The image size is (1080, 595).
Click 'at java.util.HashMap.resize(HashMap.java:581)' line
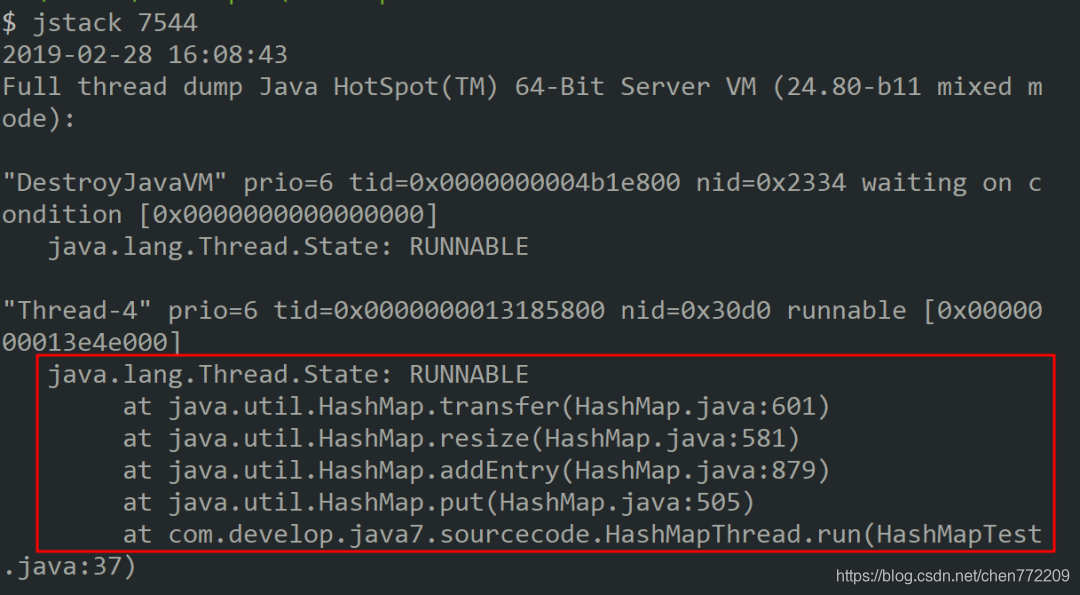click(x=461, y=438)
